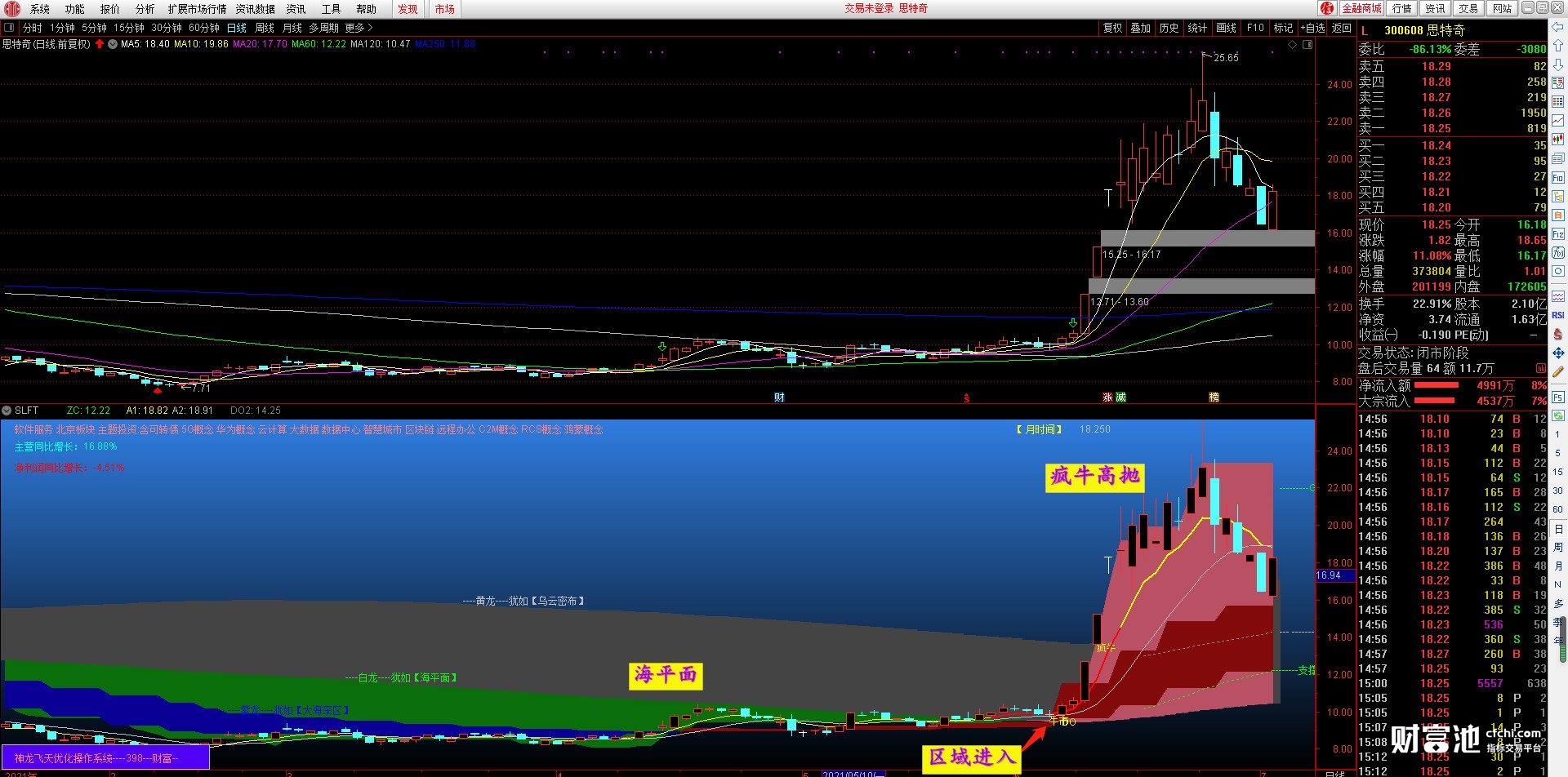Click the F12 sidebar icon

(x=1558, y=233)
